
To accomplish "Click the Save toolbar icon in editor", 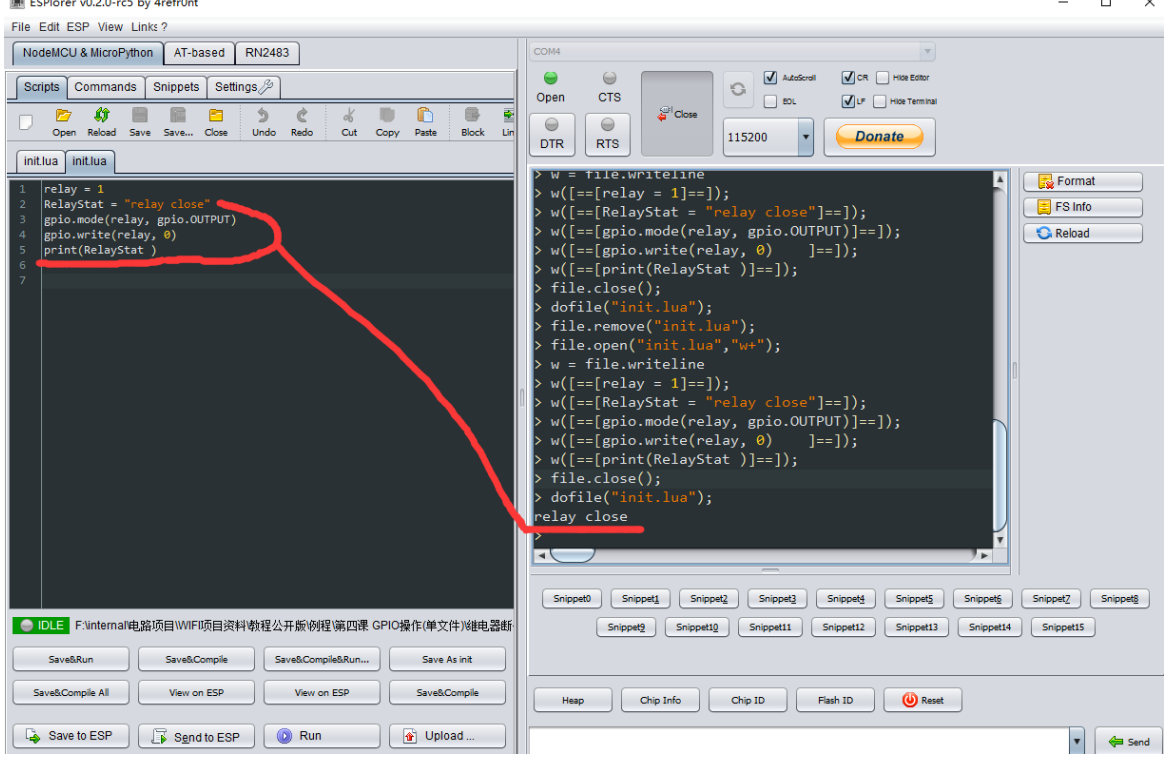I will pyautogui.click(x=139, y=122).
